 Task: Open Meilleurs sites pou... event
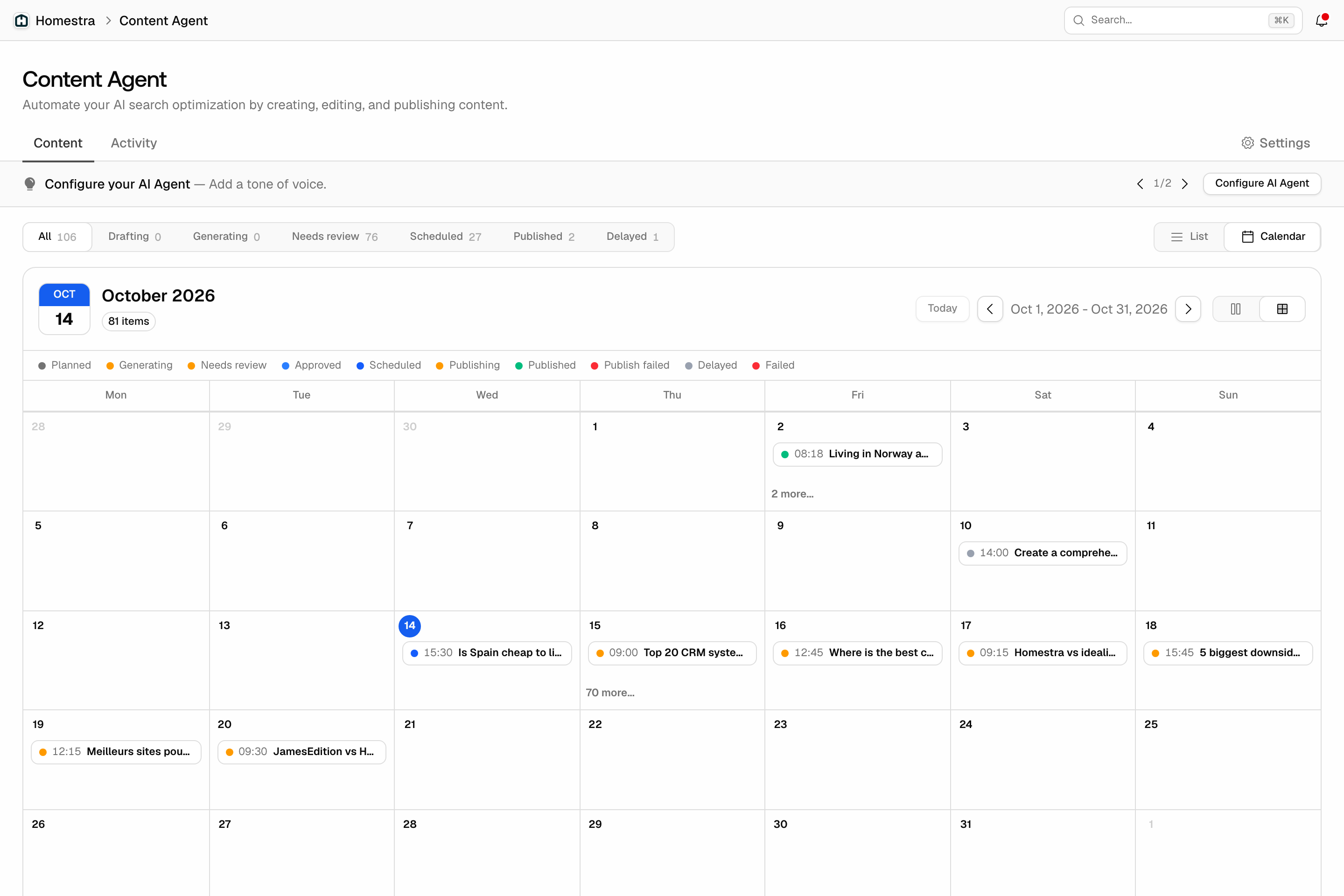pos(116,752)
